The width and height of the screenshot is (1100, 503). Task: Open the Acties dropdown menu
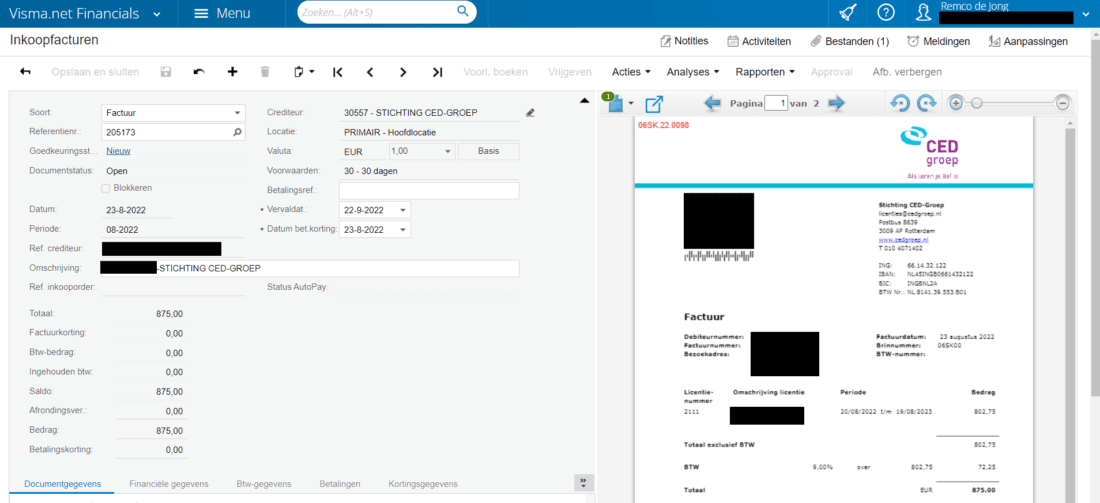(631, 72)
